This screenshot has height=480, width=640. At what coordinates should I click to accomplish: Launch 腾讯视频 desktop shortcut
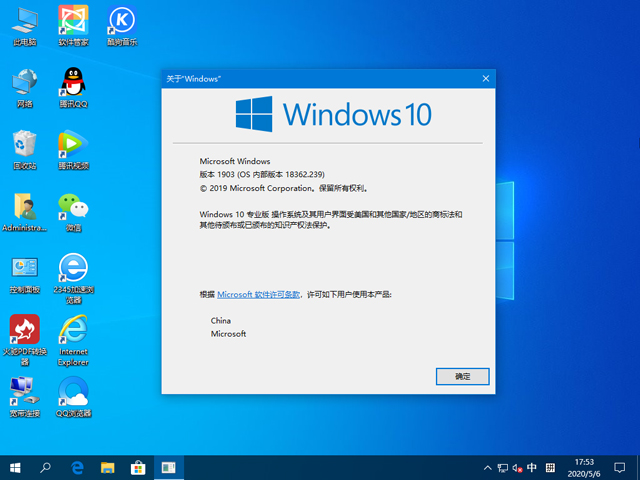coord(73,150)
